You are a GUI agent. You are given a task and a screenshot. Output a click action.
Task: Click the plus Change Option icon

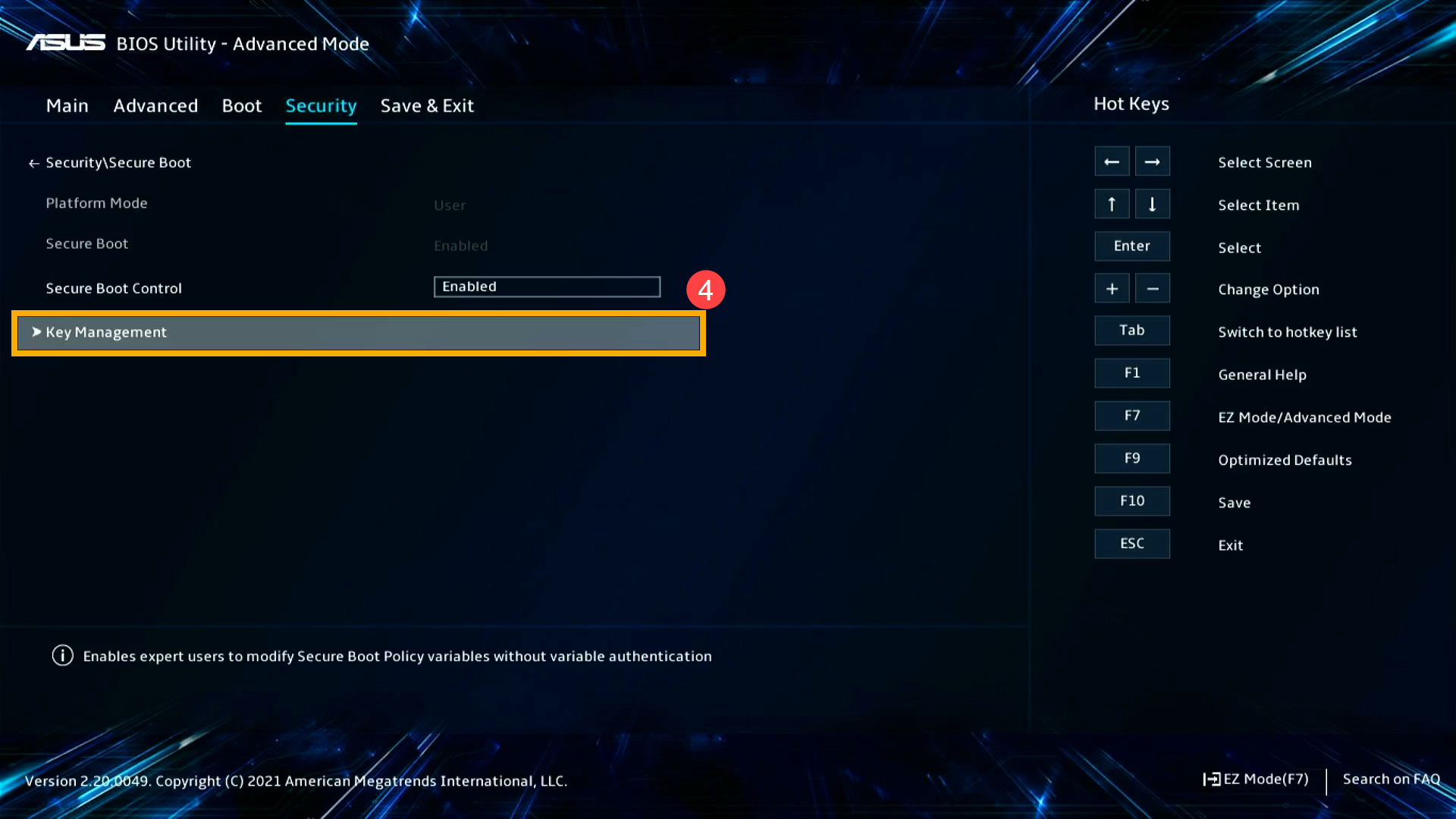(x=1112, y=288)
